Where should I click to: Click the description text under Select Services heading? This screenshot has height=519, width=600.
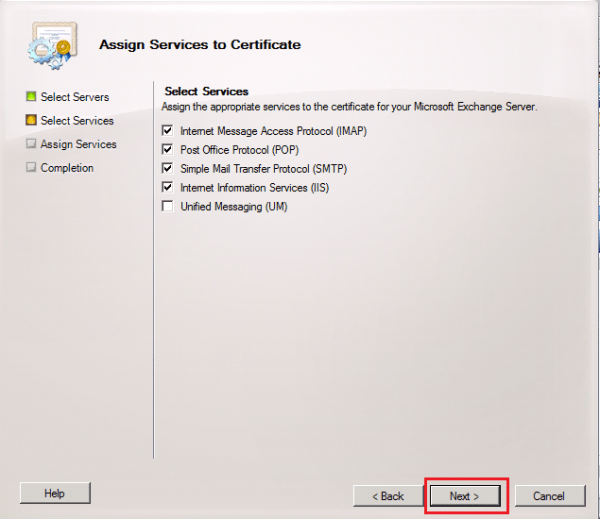point(350,106)
